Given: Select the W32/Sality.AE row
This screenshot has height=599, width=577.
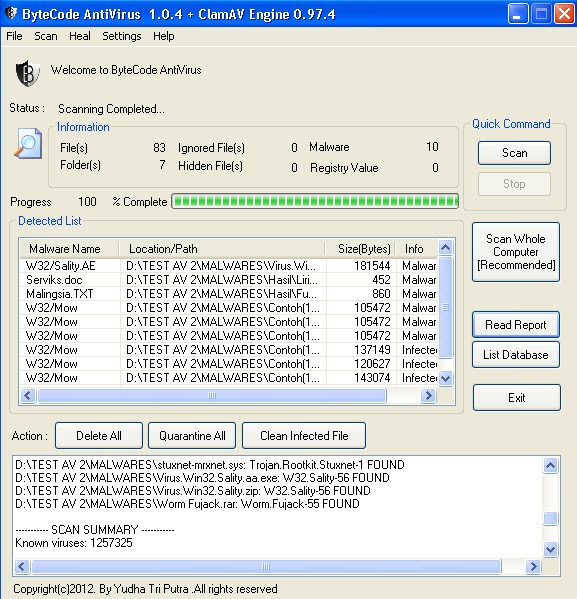Looking at the screenshot, I should 229,266.
